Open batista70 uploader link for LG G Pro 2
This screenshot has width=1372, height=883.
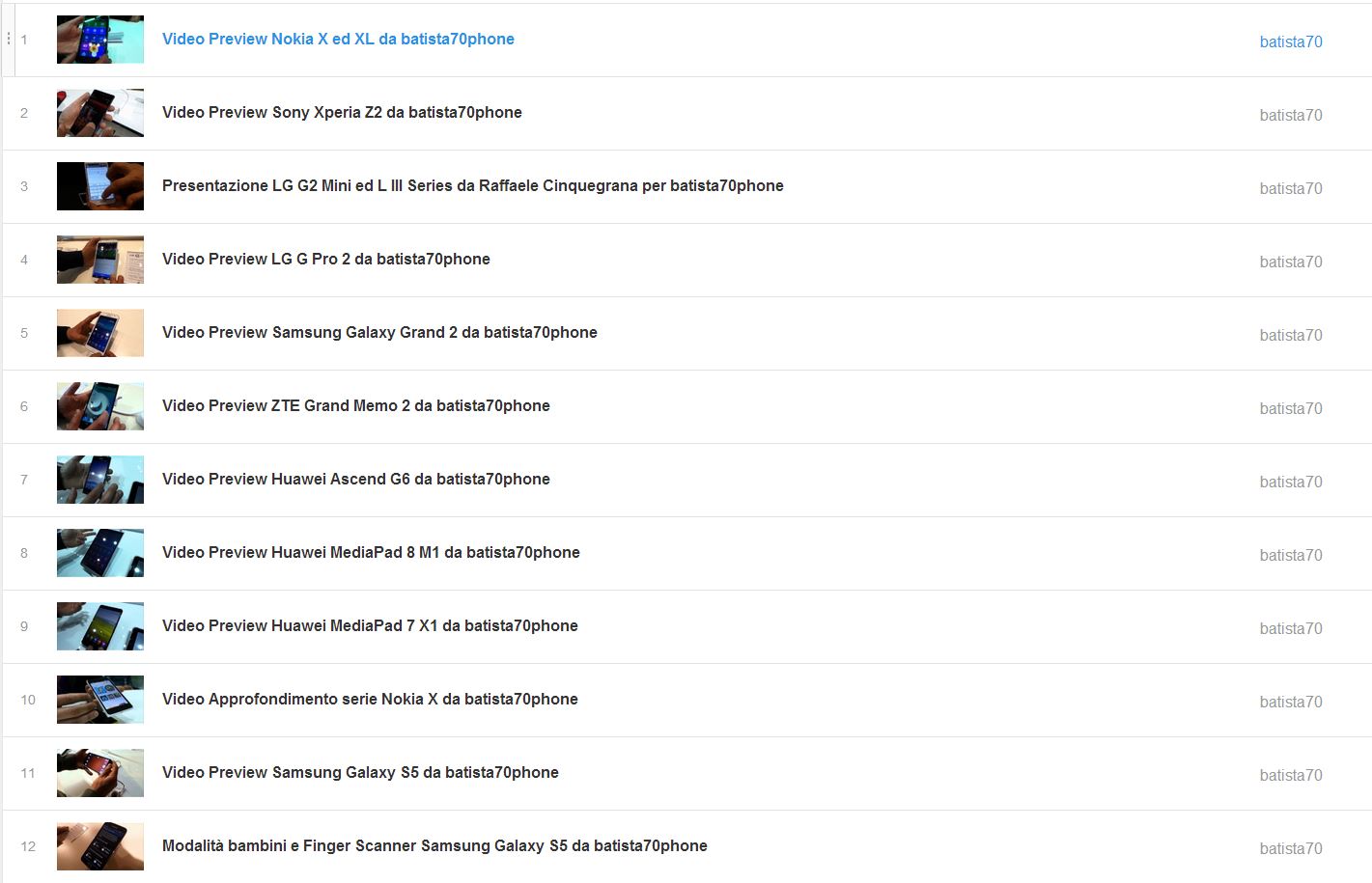pos(1291,262)
